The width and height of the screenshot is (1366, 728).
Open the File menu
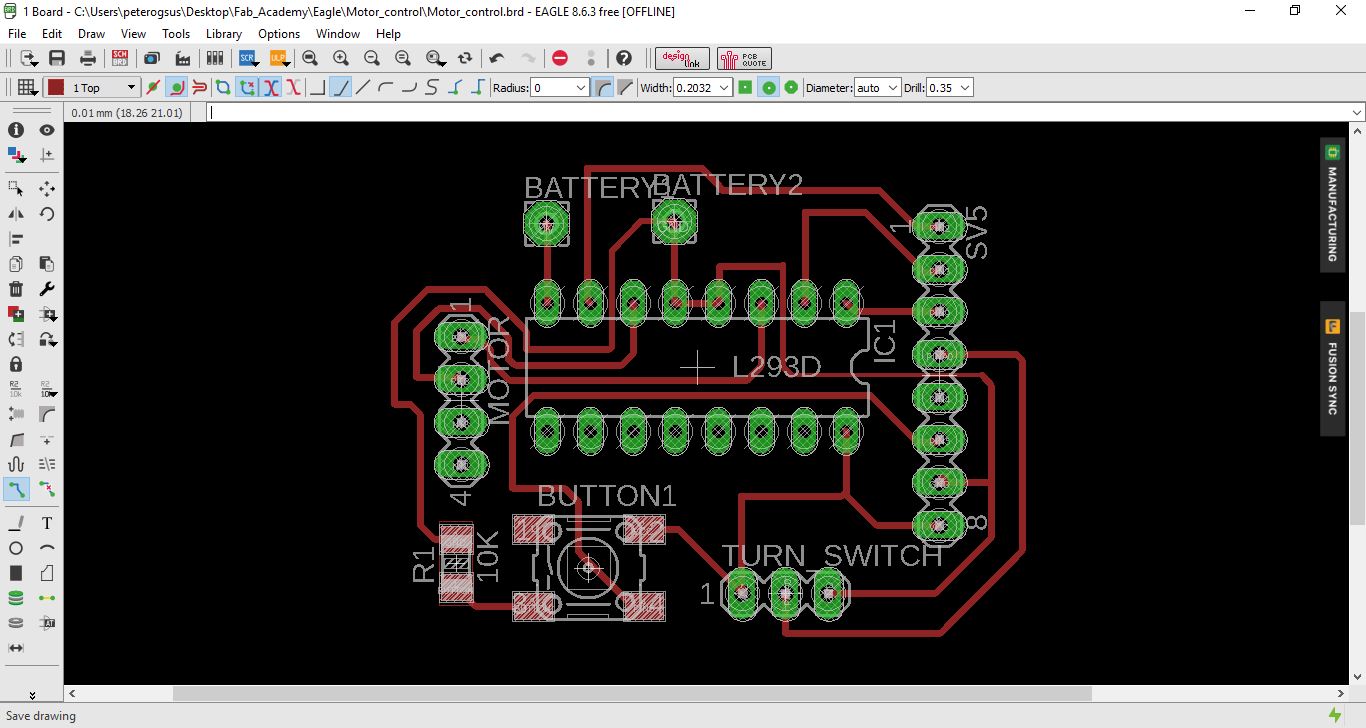tap(17, 34)
